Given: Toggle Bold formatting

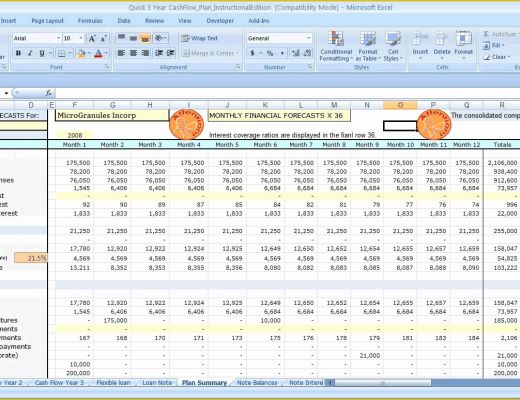Looking at the screenshot, I should coord(19,53).
